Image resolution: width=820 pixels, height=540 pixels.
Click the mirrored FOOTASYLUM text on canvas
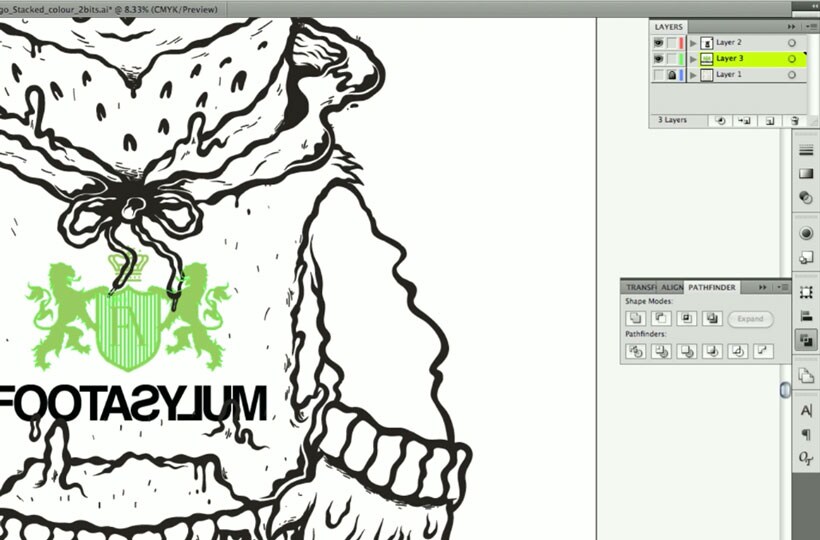pos(133,403)
